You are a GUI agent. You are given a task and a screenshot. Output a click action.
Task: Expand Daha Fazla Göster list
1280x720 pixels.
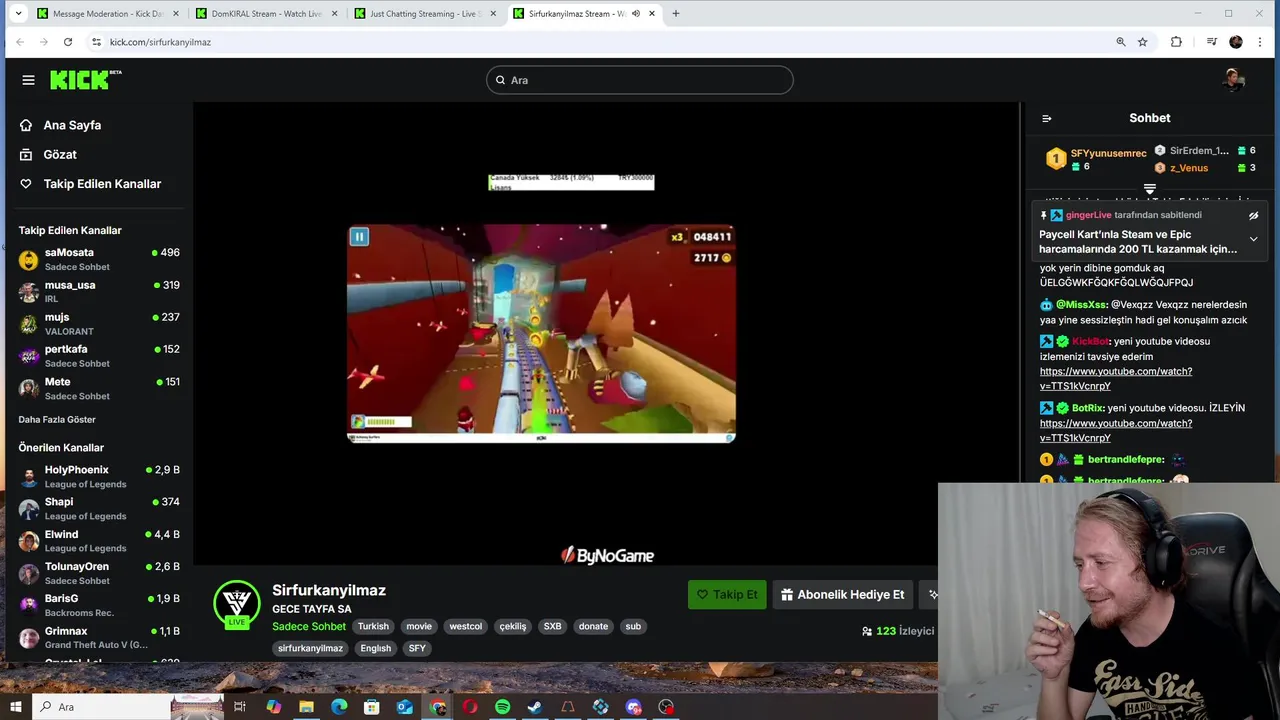click(x=57, y=420)
